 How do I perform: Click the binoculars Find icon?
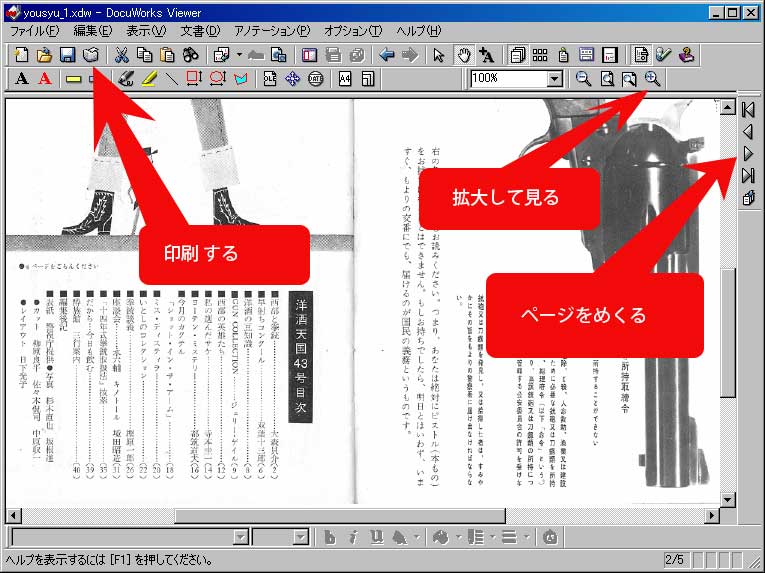point(190,55)
